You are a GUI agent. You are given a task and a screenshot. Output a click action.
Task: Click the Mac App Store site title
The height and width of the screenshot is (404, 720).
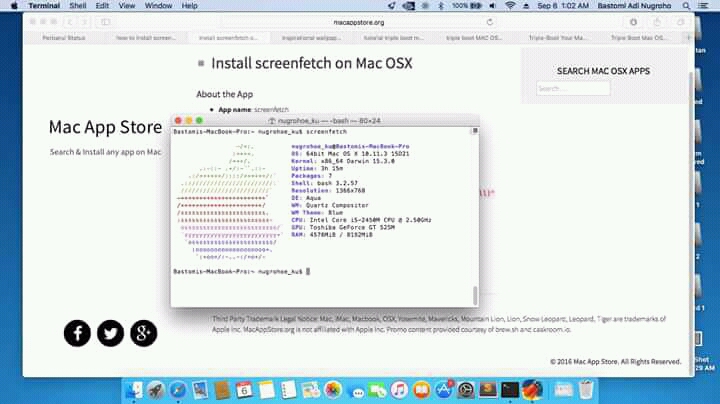(105, 127)
